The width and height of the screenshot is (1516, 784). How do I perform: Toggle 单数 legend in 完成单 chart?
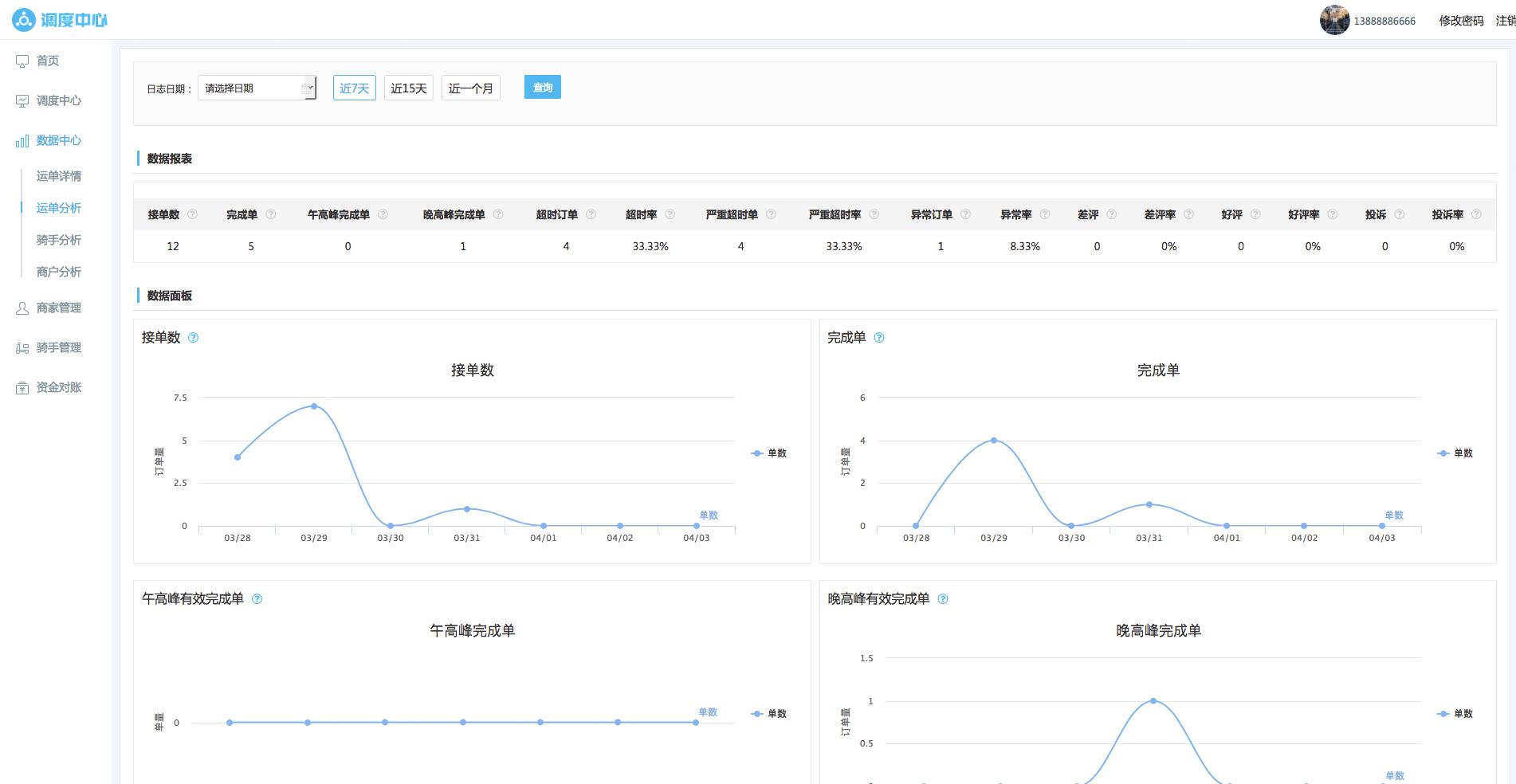[x=1455, y=453]
